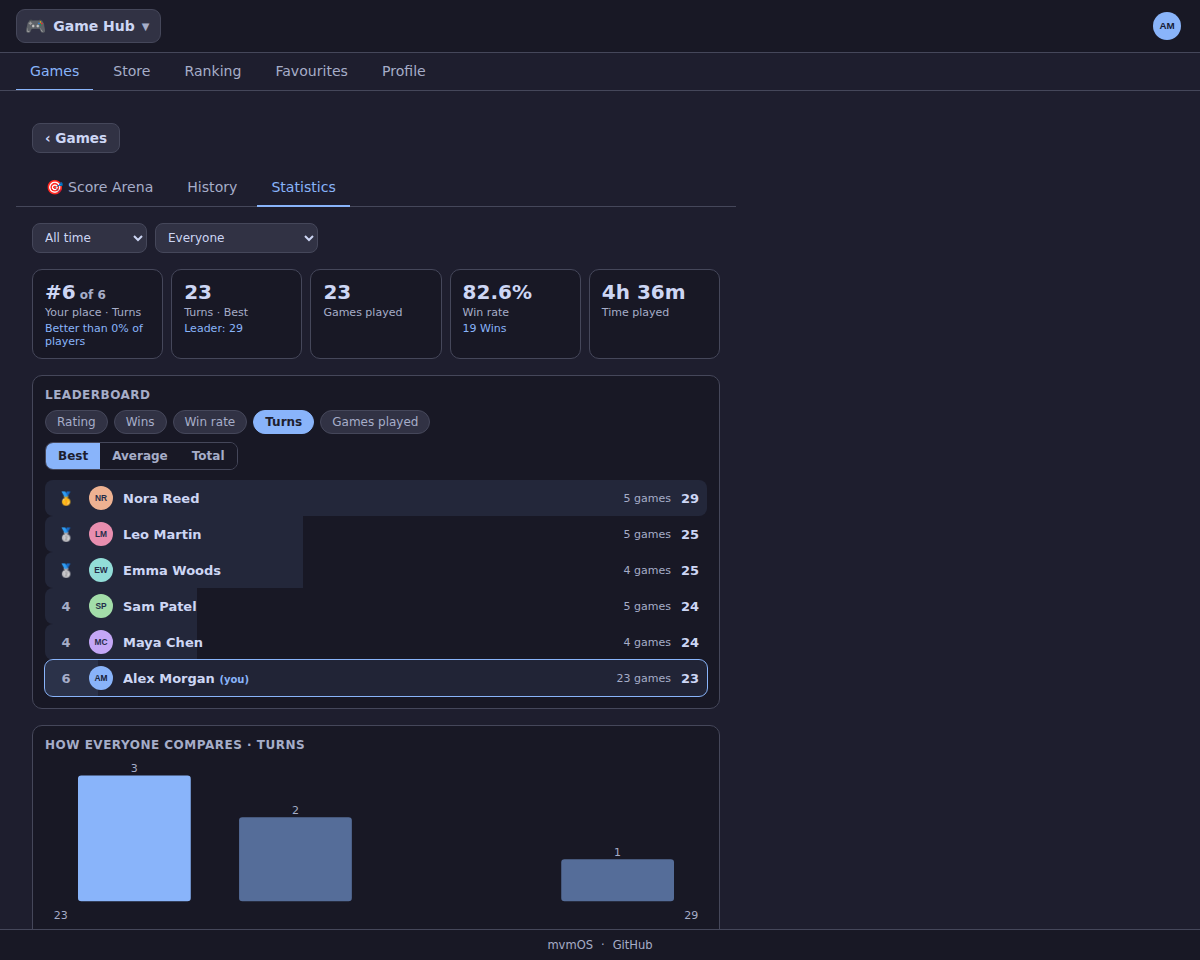1200x960 pixels.
Task: Click the 4h 36m Time played card
Action: [654, 314]
